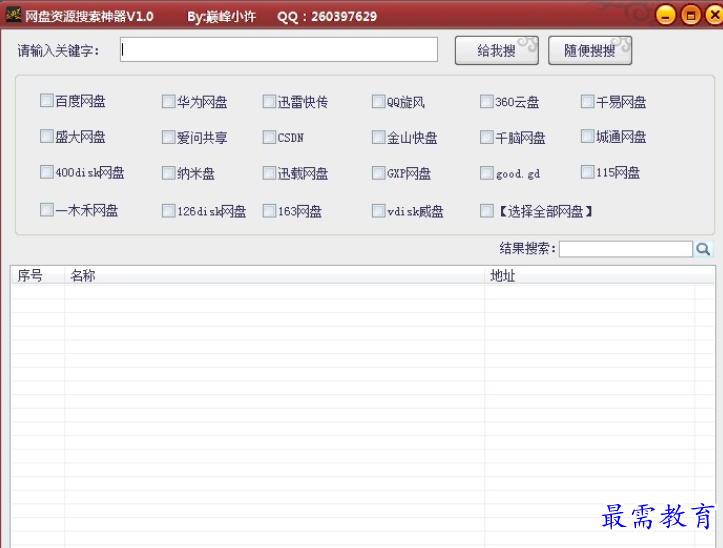Select the 115网盘 checkbox
This screenshot has height=548, width=723.
click(x=587, y=172)
